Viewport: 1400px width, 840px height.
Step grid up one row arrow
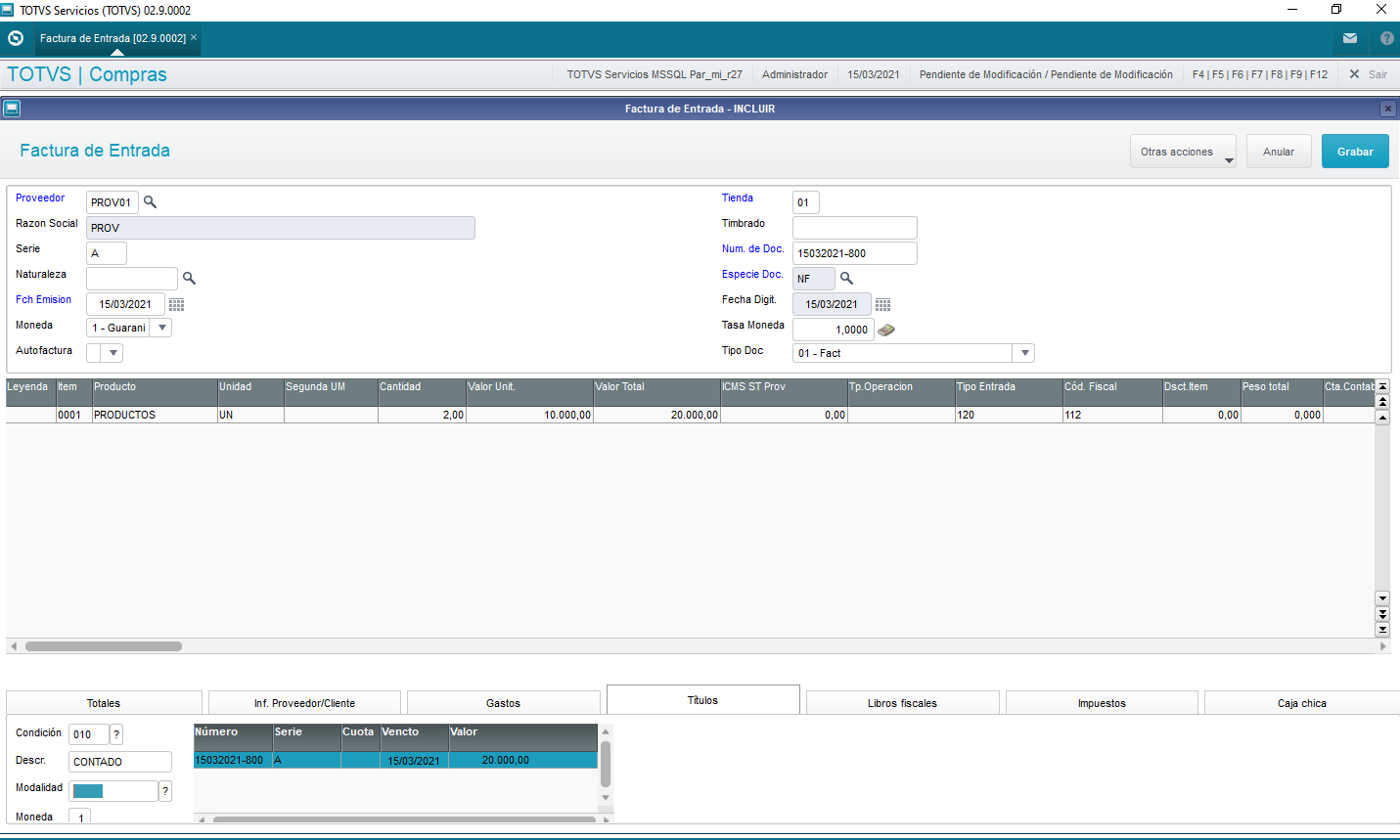coord(1382,419)
